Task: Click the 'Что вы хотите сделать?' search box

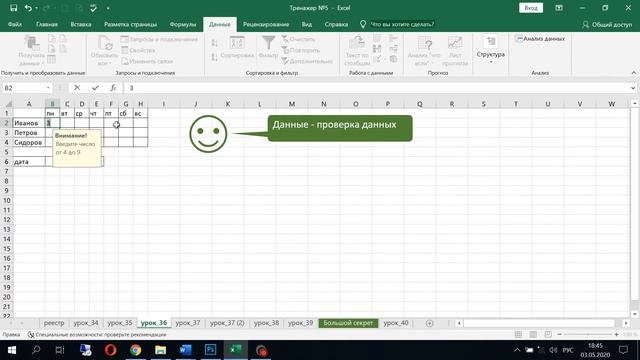Action: click(x=402, y=24)
